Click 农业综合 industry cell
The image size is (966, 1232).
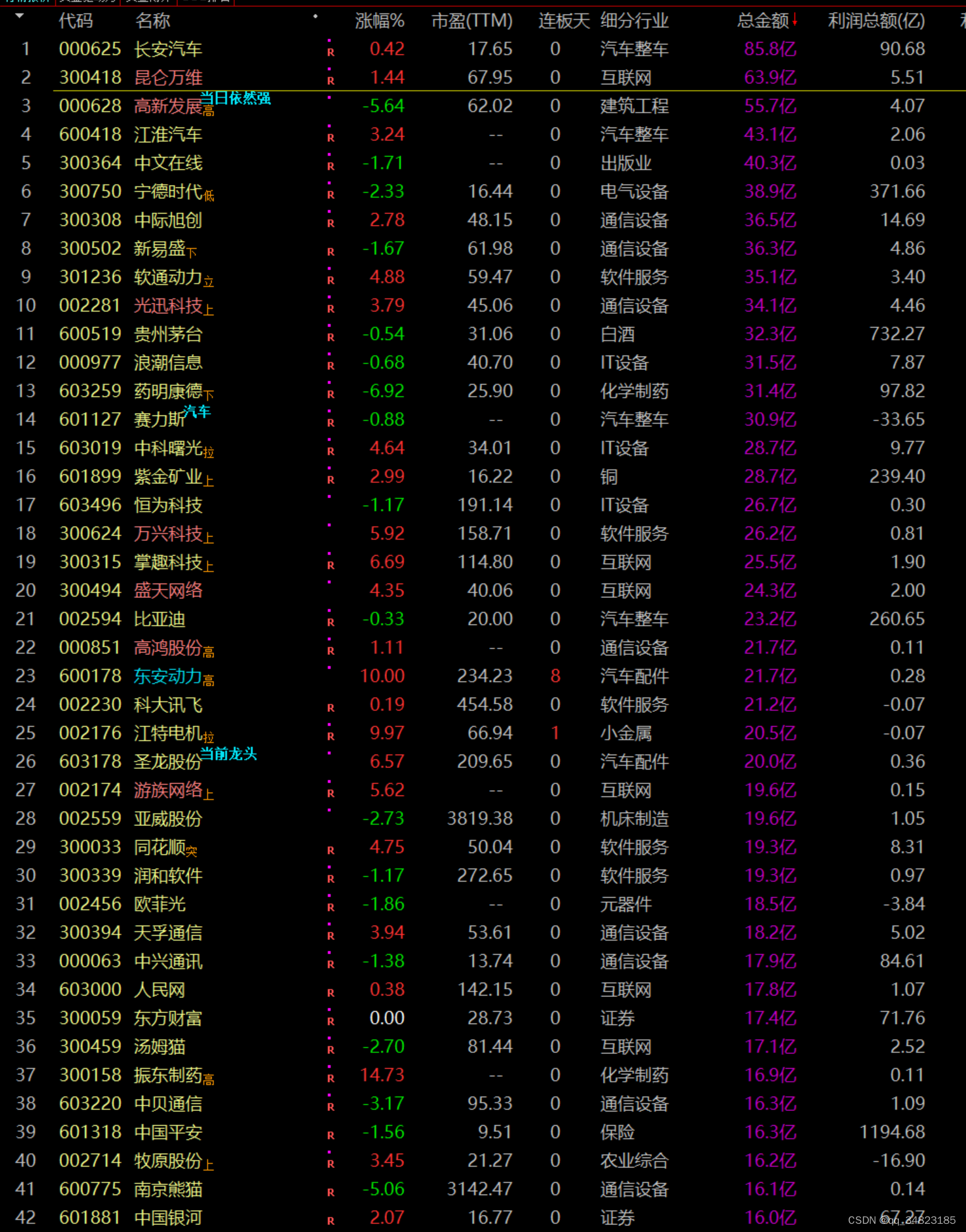[x=634, y=1161]
